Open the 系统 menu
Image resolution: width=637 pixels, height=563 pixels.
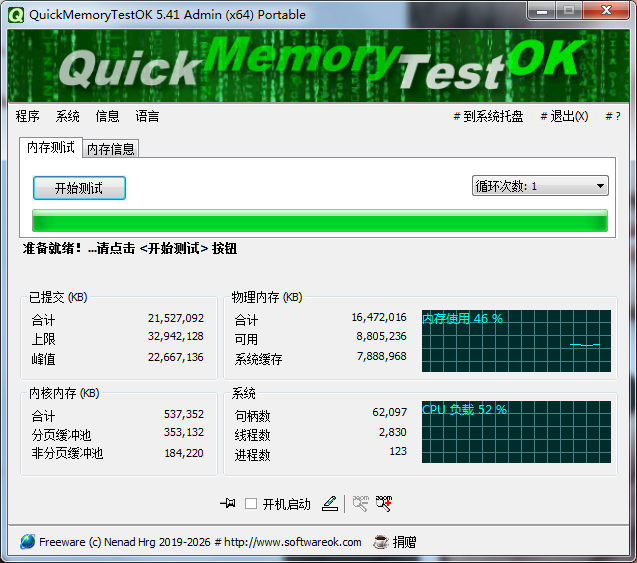[x=67, y=116]
